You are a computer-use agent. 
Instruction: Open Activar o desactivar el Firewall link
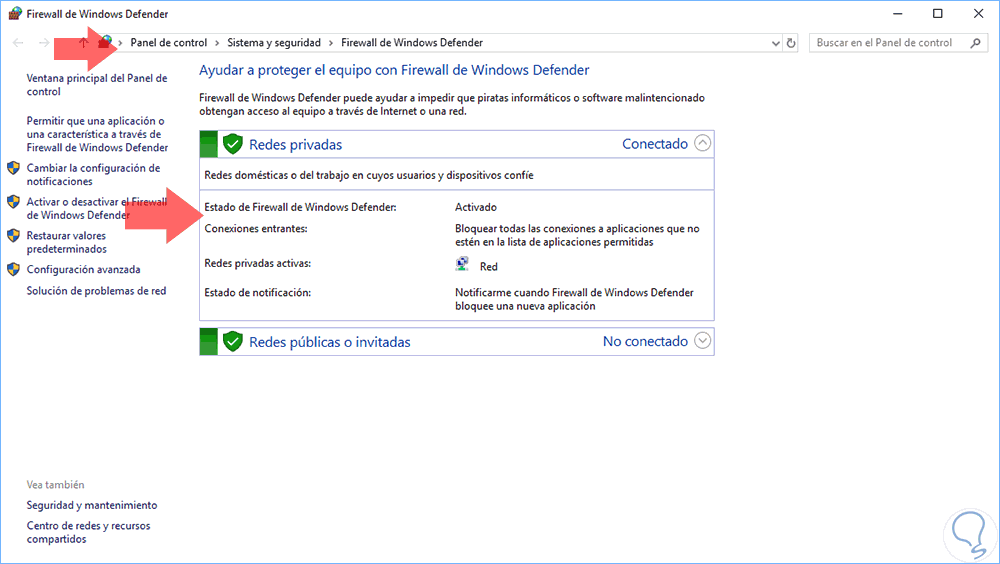point(97,209)
